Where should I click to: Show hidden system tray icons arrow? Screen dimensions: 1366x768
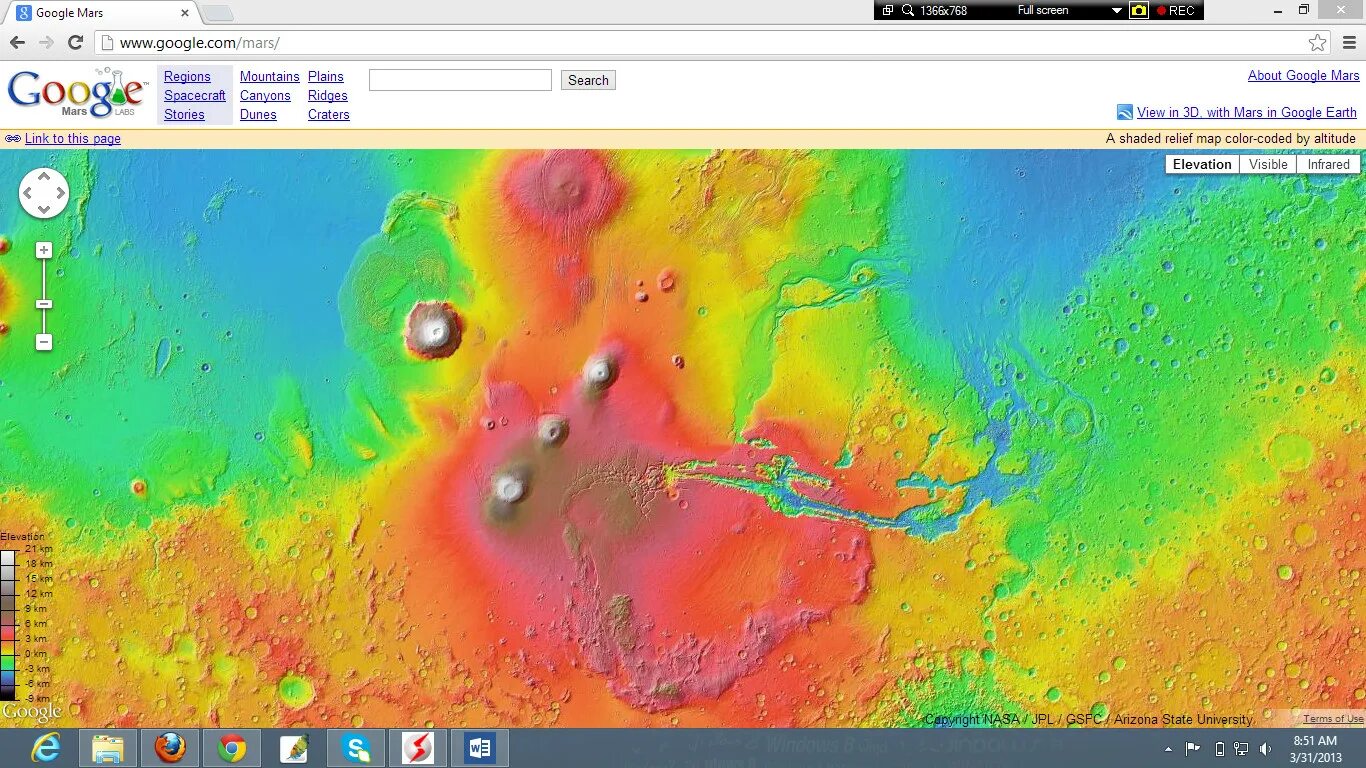[x=1168, y=749]
